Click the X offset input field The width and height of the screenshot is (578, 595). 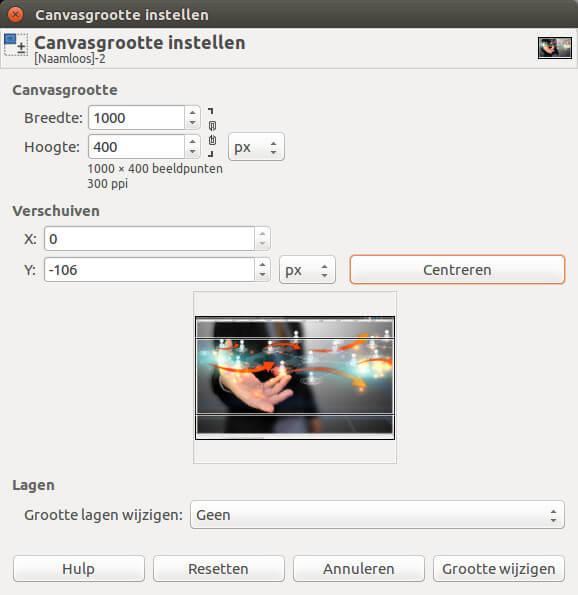pyautogui.click(x=149, y=239)
